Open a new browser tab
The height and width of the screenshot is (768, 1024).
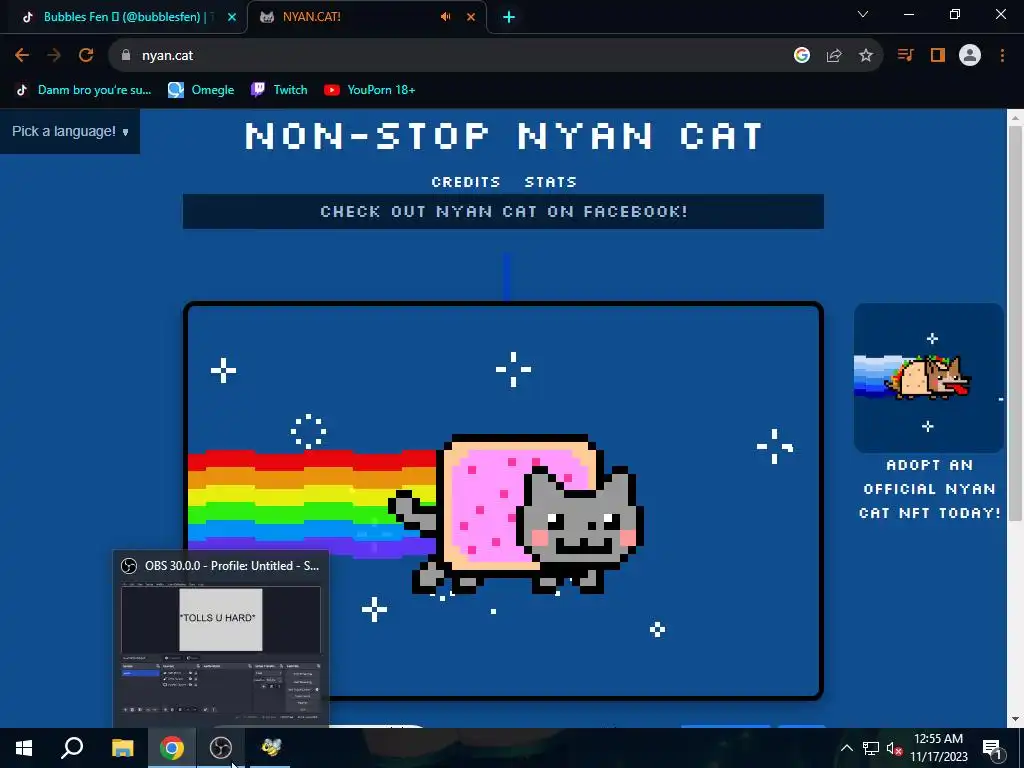(x=509, y=17)
